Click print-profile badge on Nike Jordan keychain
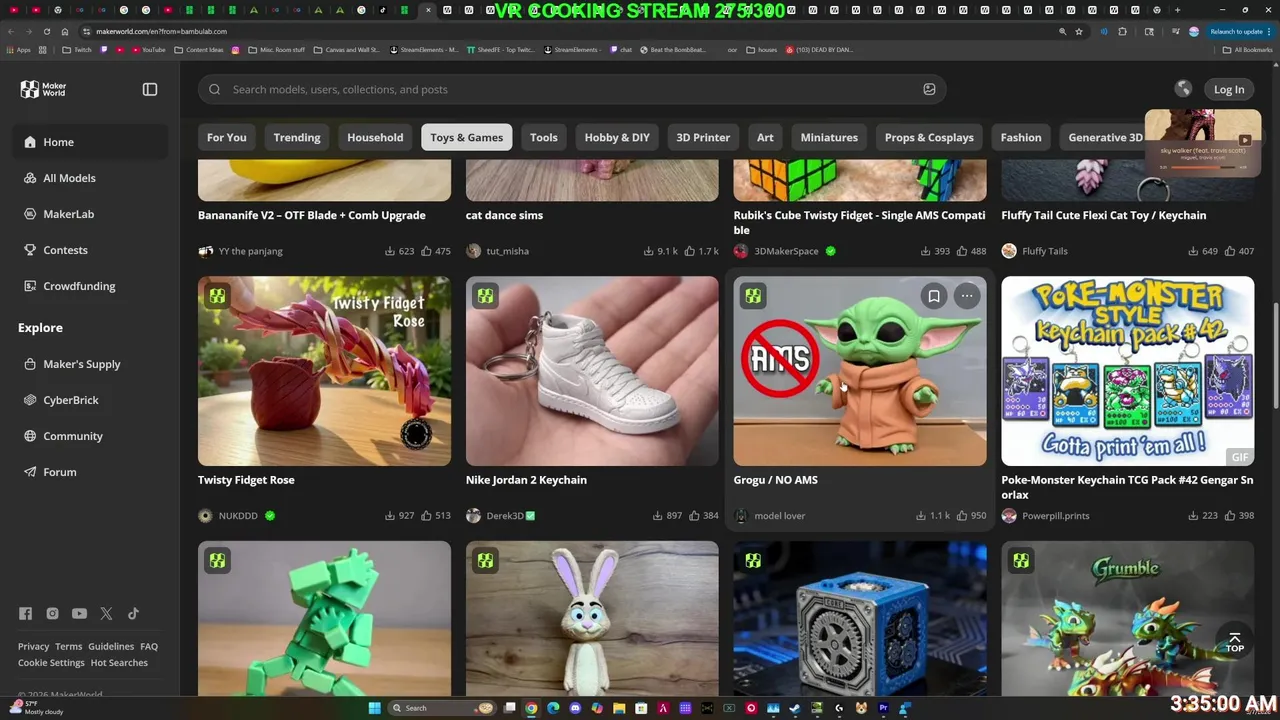1280x720 pixels. click(485, 296)
